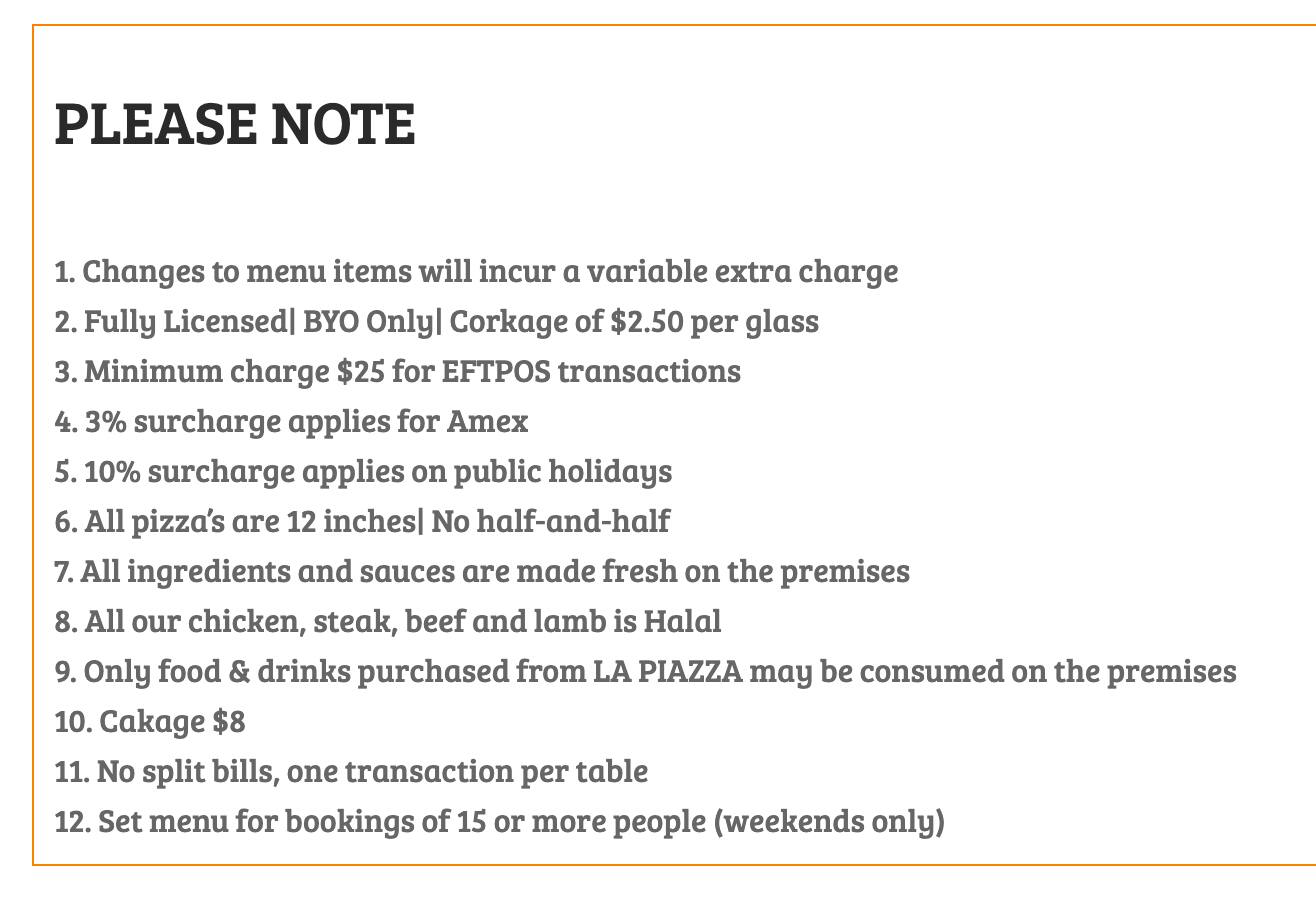Click the "LA PIAZZA" name
Screen dimensions: 1316x922
coord(668,671)
